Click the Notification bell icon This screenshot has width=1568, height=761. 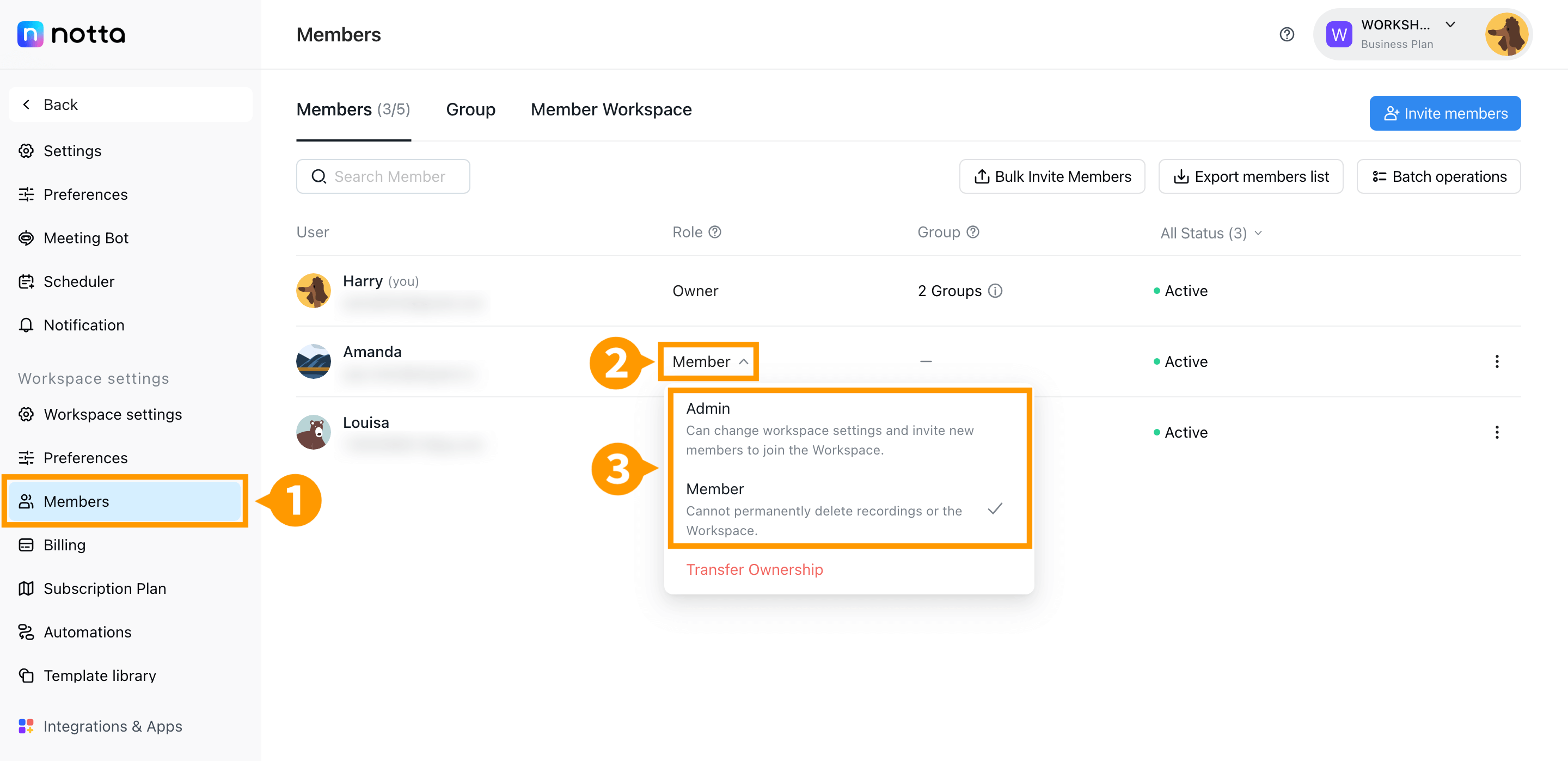click(x=26, y=325)
